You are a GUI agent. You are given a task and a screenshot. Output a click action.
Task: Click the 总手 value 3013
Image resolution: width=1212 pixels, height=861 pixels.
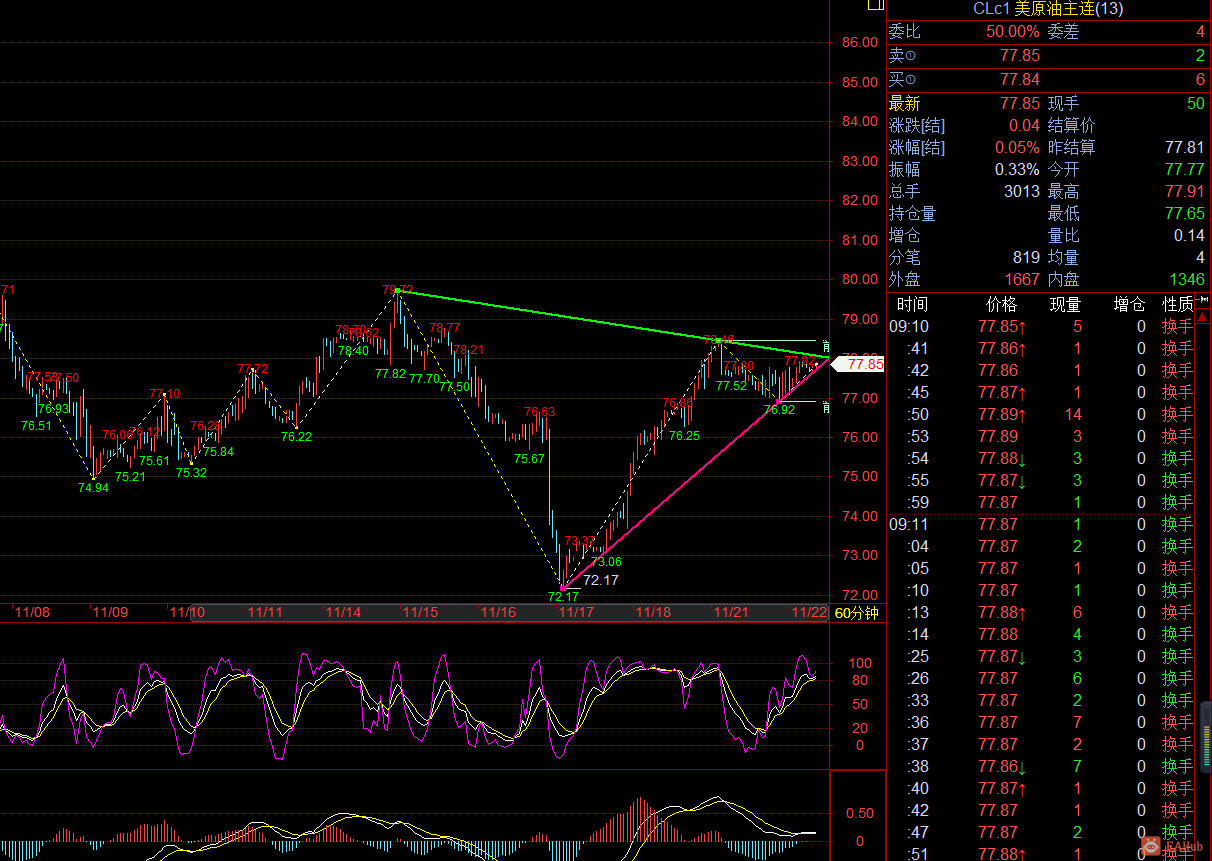pos(1022,192)
